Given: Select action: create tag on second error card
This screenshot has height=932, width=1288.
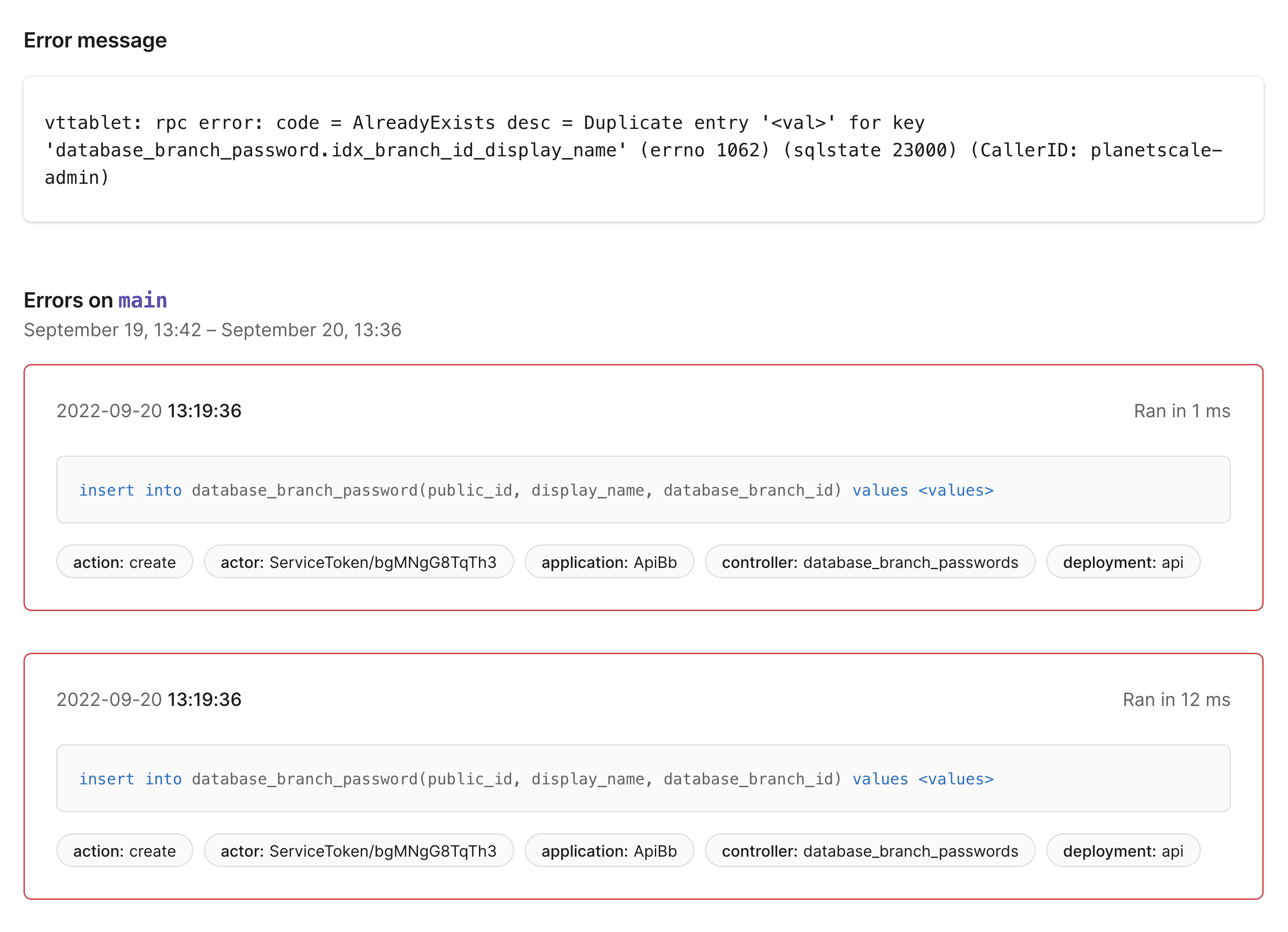Looking at the screenshot, I should (x=125, y=851).
